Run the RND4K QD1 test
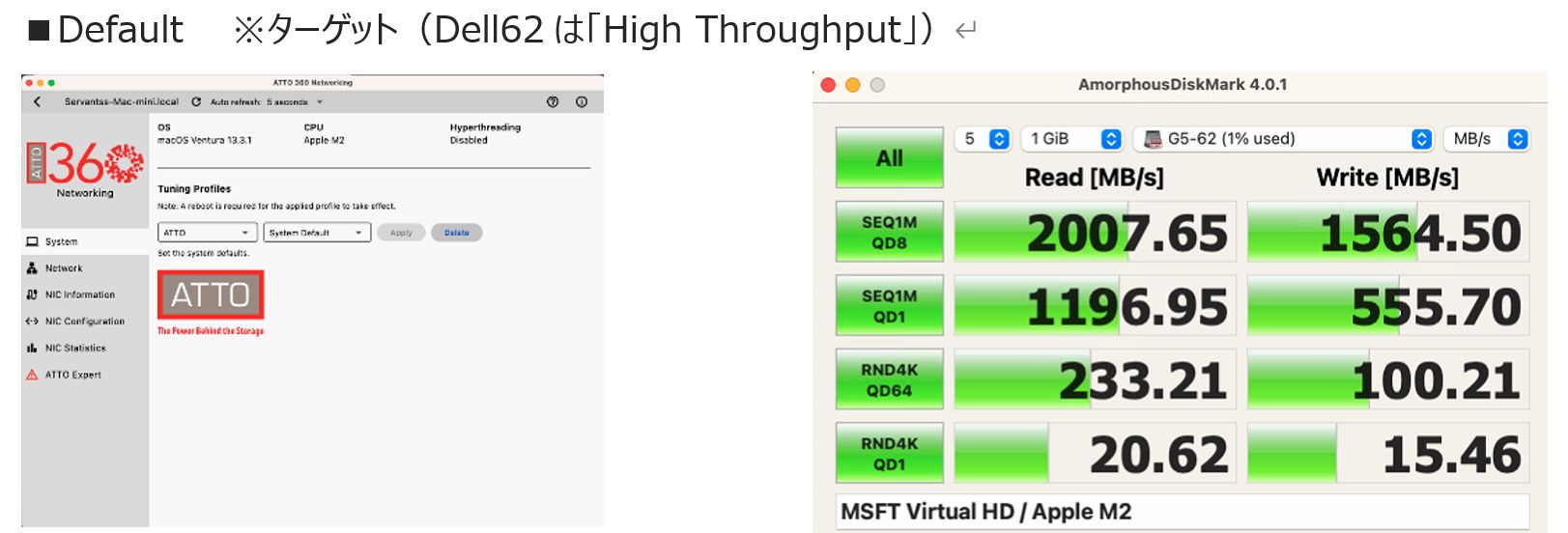 click(890, 453)
